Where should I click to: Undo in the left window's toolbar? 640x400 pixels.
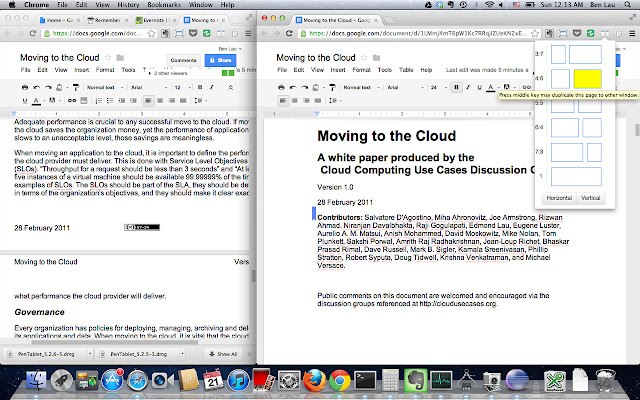37,87
